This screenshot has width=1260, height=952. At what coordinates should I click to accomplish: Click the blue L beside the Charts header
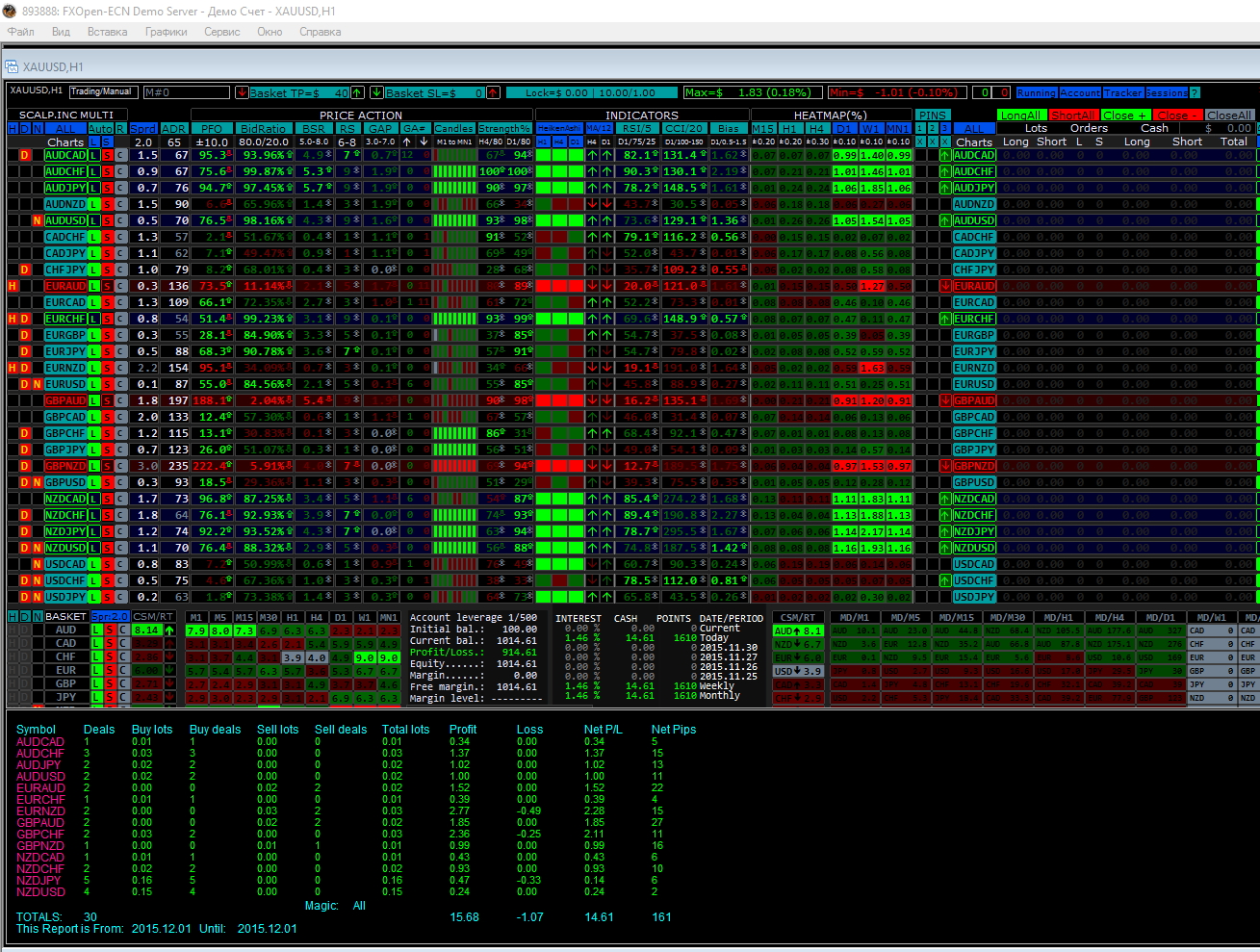[x=93, y=142]
